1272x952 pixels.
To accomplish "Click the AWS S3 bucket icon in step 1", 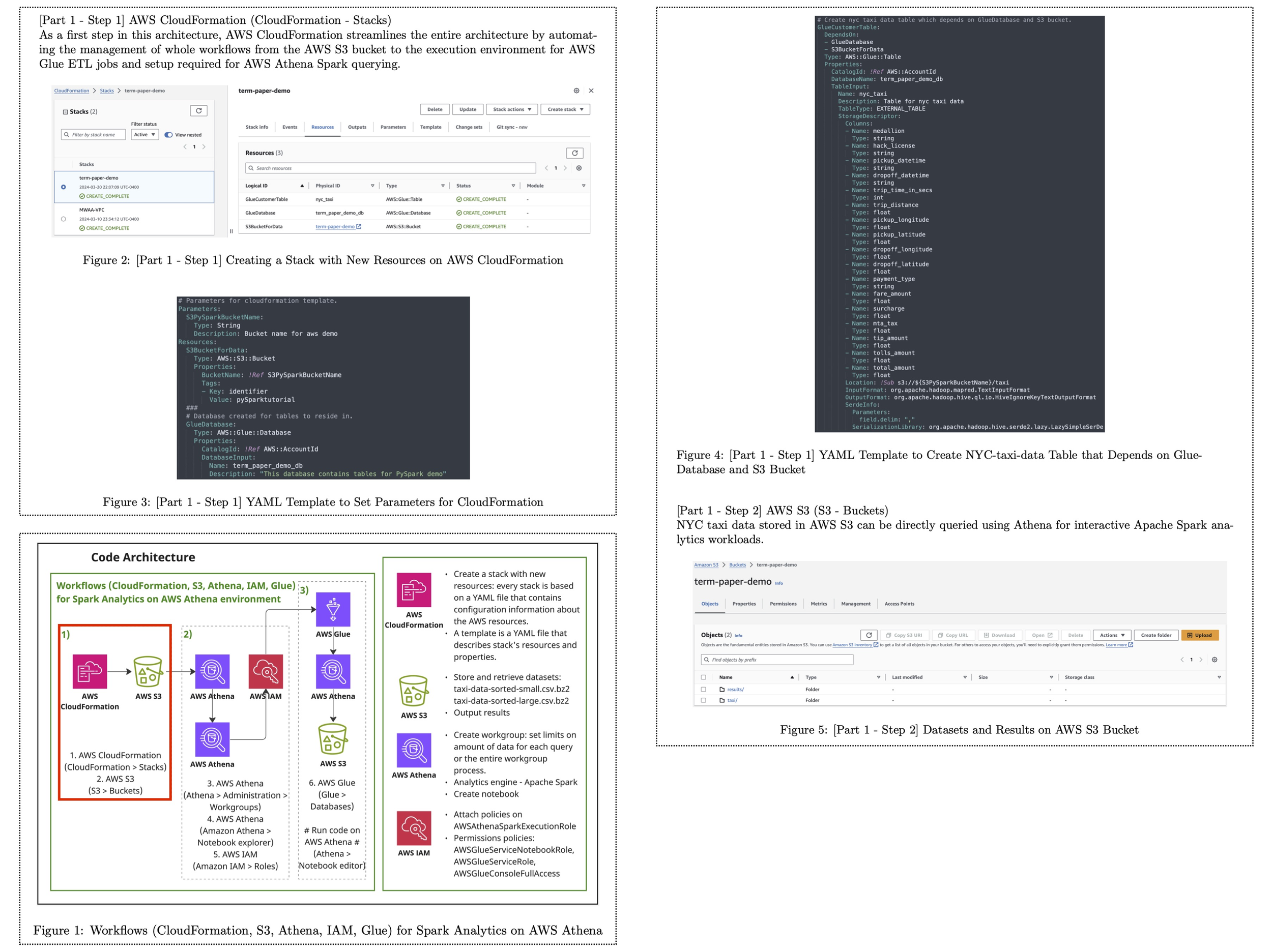I will tap(149, 671).
